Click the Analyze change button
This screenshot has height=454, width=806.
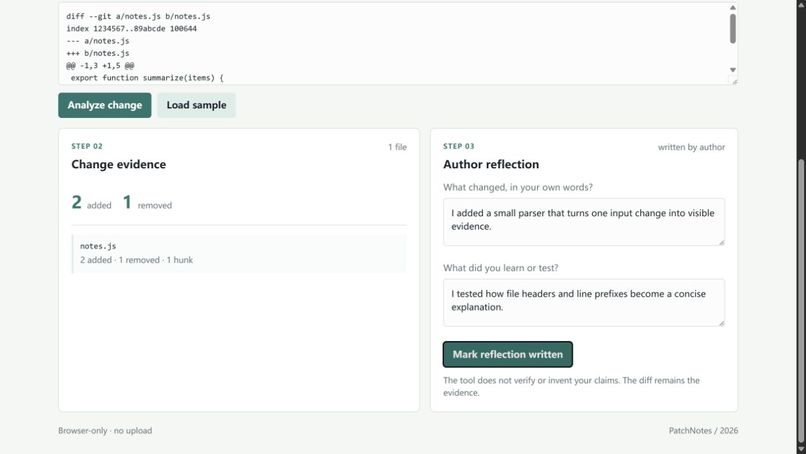(105, 105)
